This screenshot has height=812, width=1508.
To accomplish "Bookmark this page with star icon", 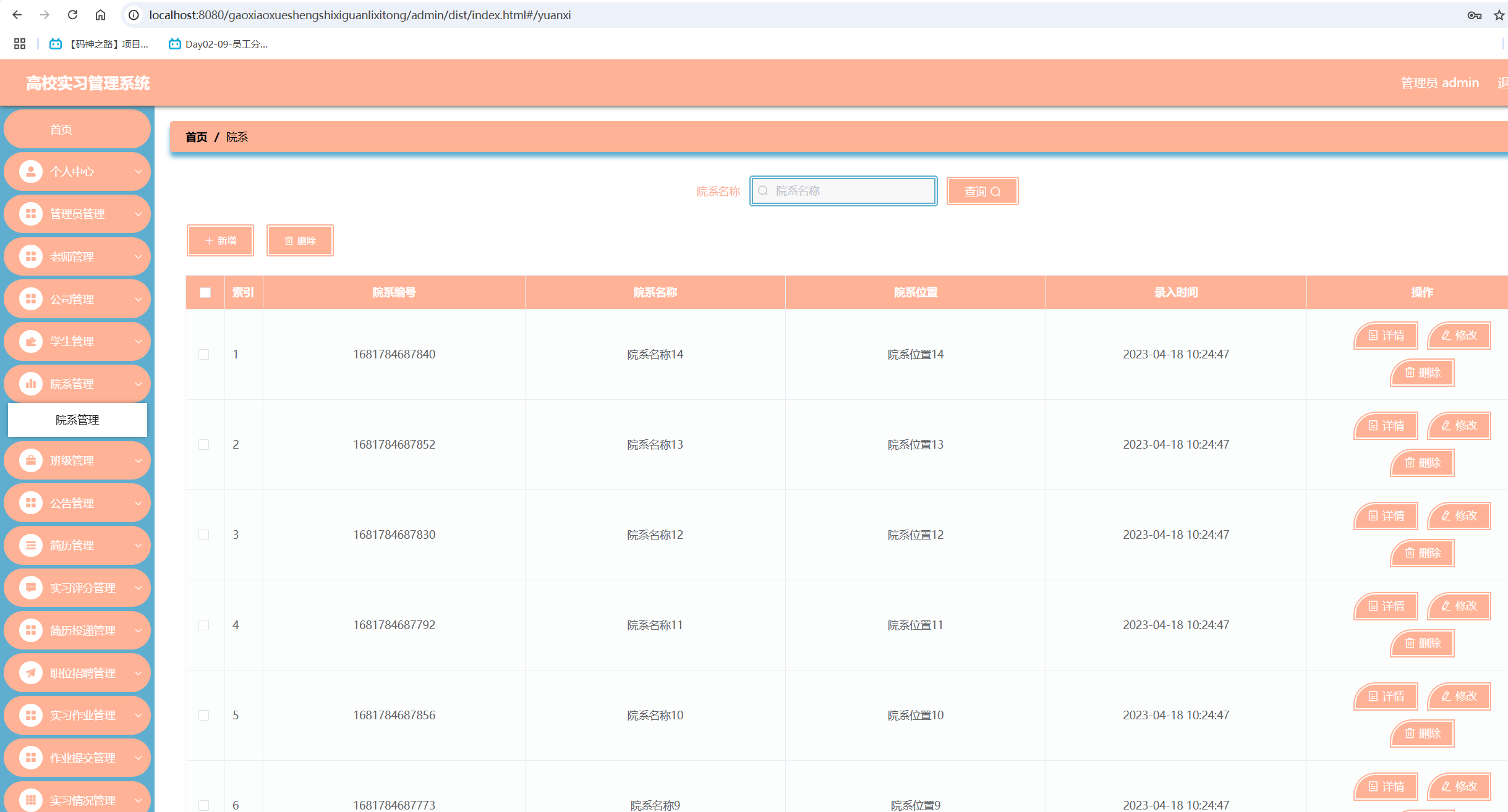I will [x=1499, y=15].
